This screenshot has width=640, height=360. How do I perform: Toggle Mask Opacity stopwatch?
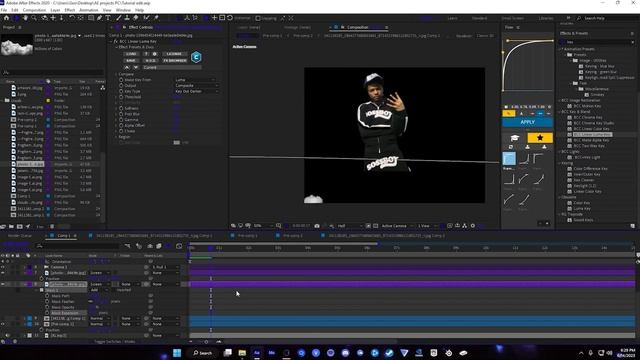coord(47,307)
